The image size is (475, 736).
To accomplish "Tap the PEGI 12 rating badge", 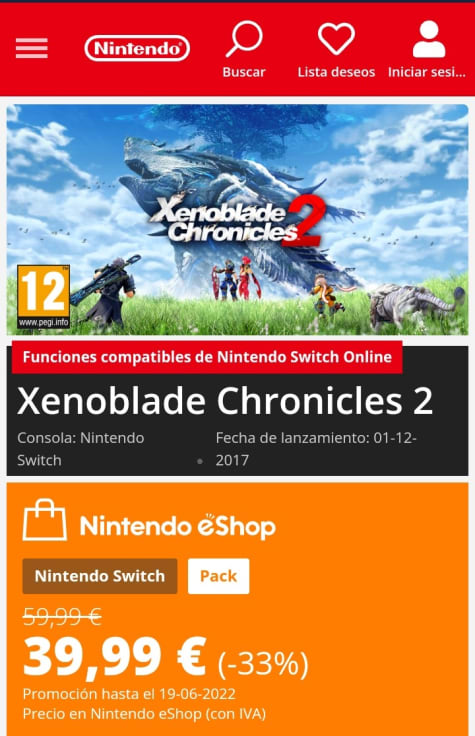I will [x=43, y=297].
